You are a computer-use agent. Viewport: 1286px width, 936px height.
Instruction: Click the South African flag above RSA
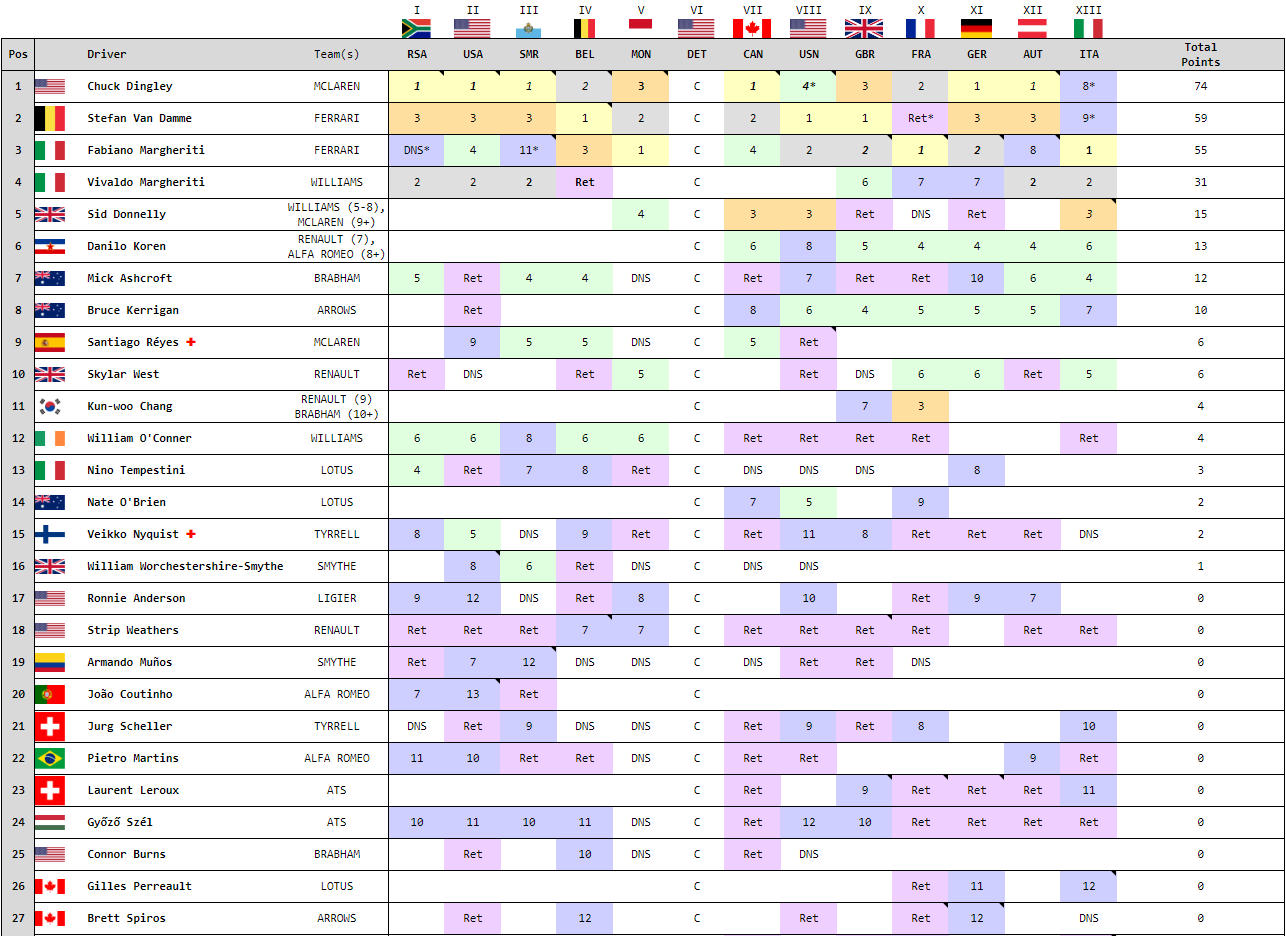(416, 28)
